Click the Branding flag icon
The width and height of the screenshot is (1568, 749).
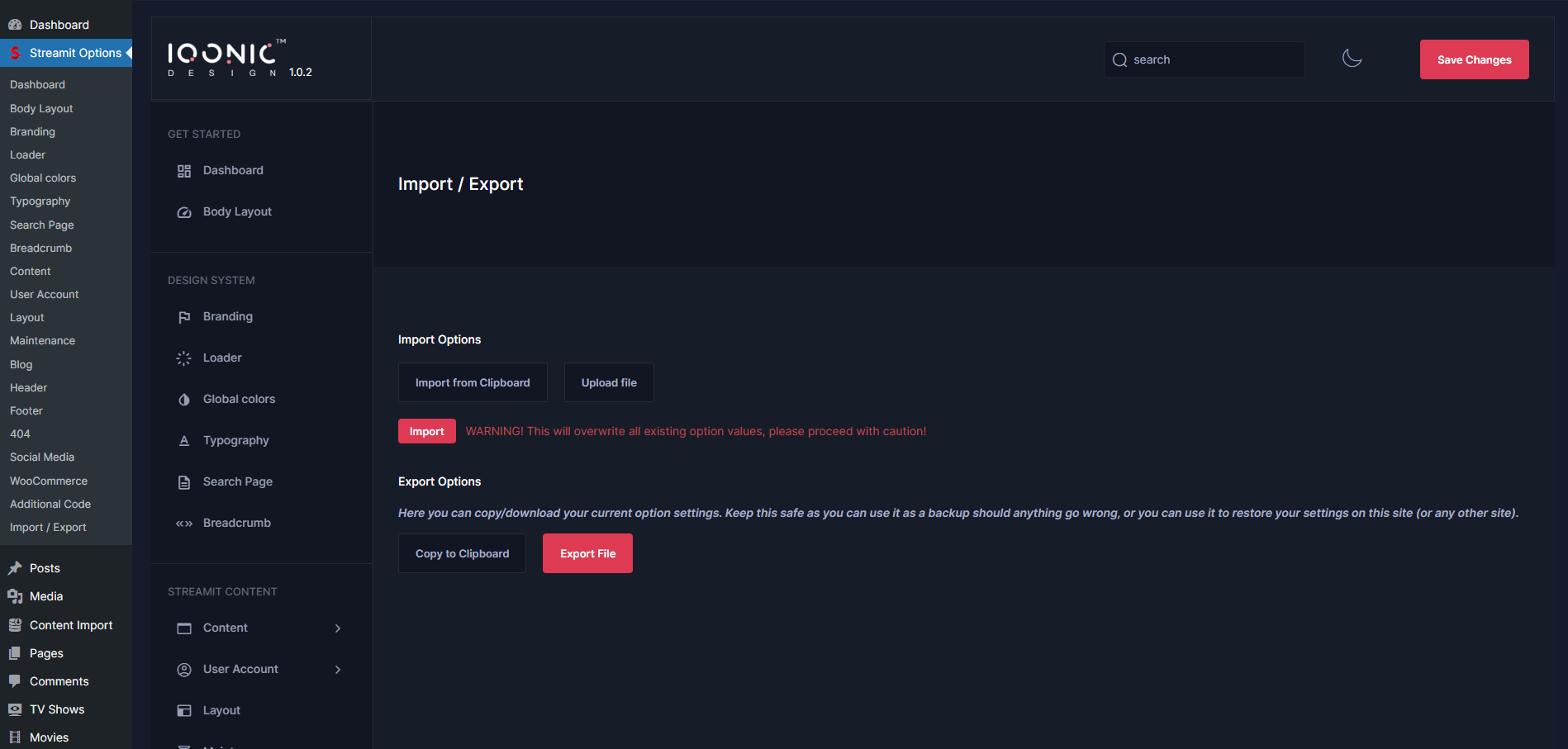[x=184, y=317]
